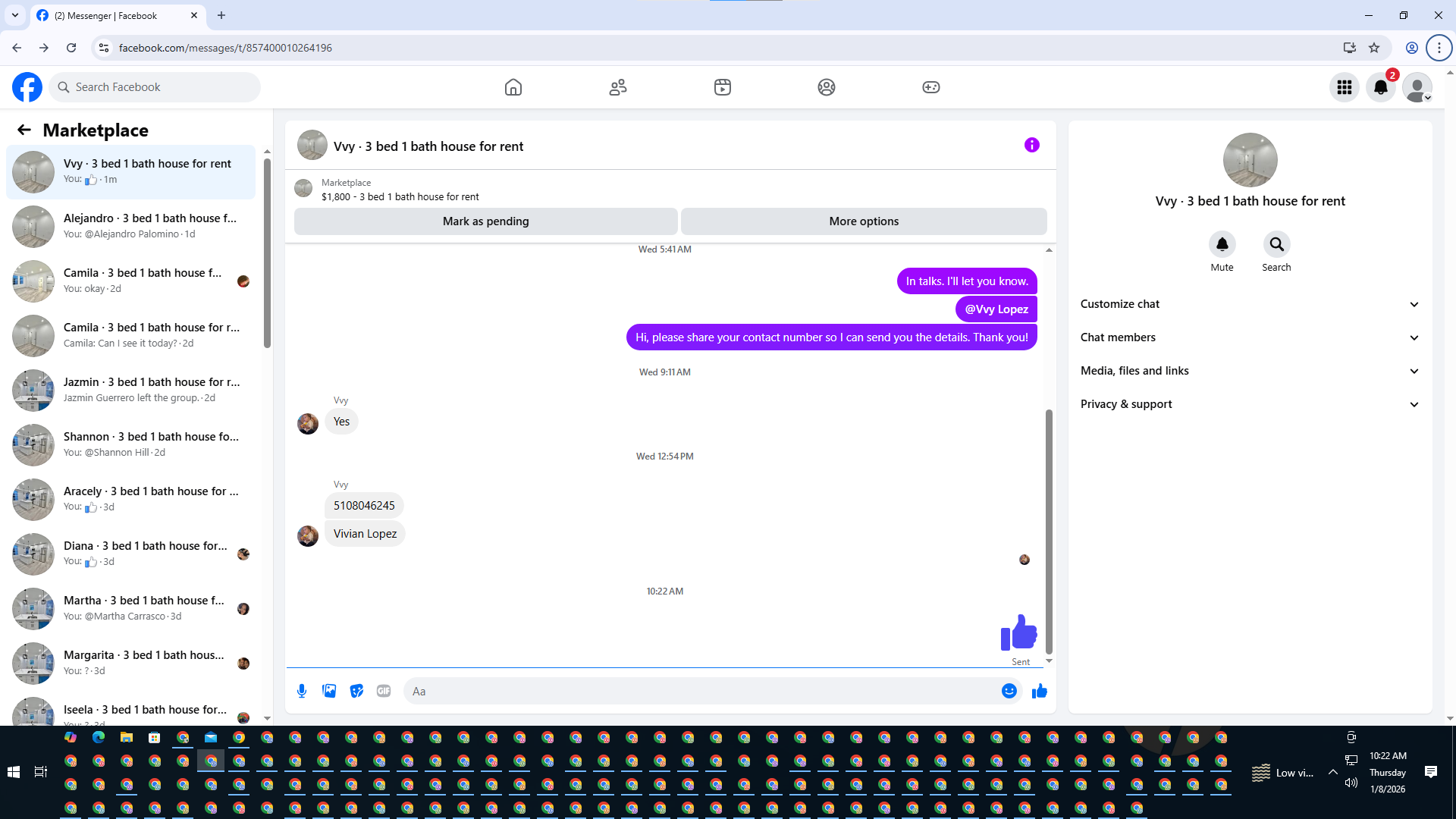Open Martha's conversation
Screen dimensions: 1456x819
[x=130, y=609]
